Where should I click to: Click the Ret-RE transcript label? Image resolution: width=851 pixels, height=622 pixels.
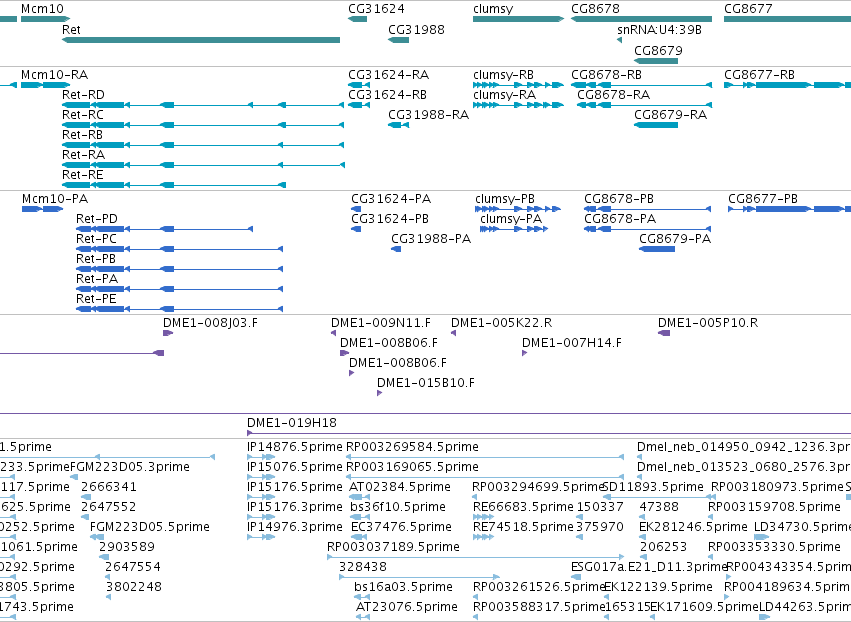[82, 175]
